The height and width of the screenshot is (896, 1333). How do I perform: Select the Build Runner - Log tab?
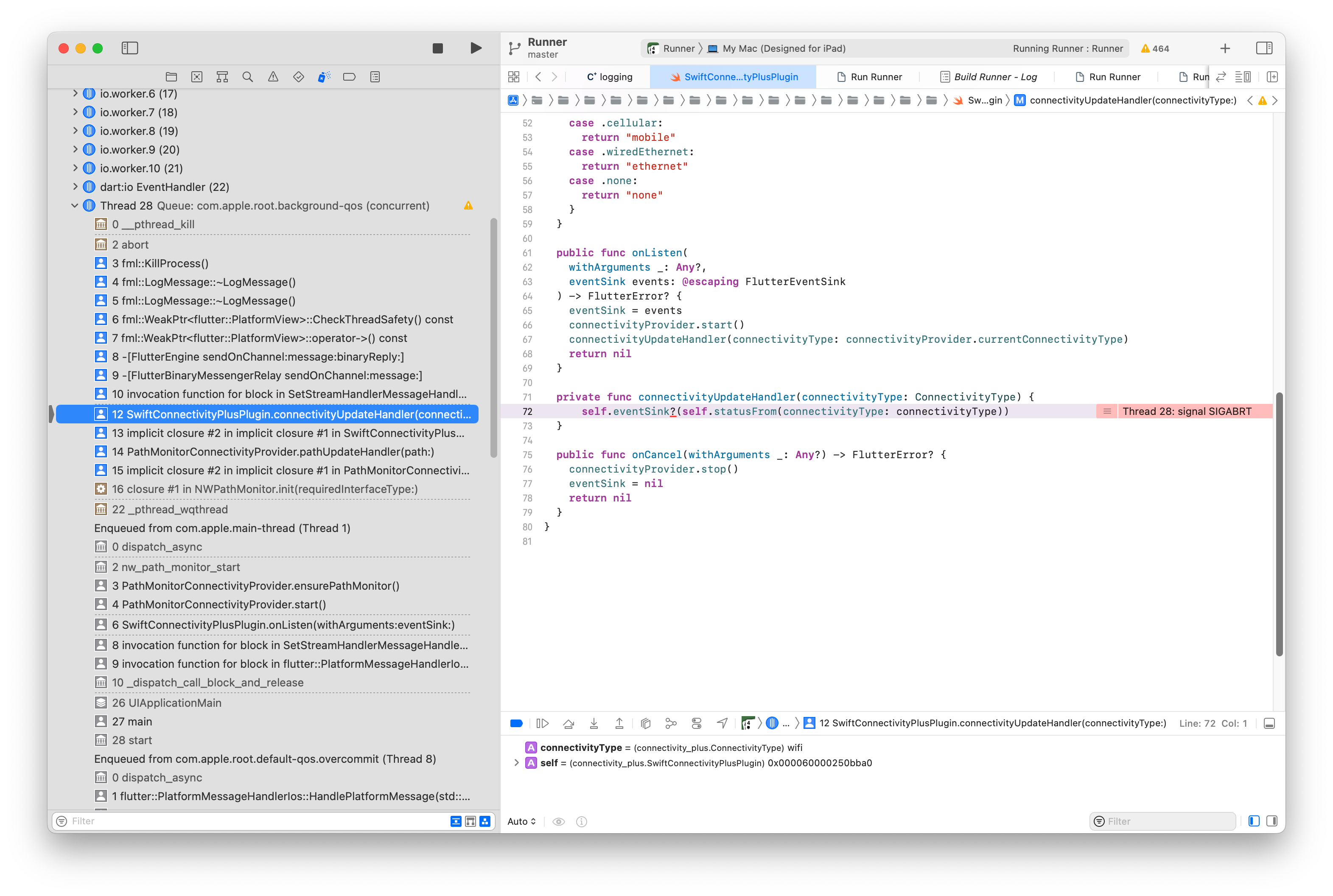(x=988, y=76)
